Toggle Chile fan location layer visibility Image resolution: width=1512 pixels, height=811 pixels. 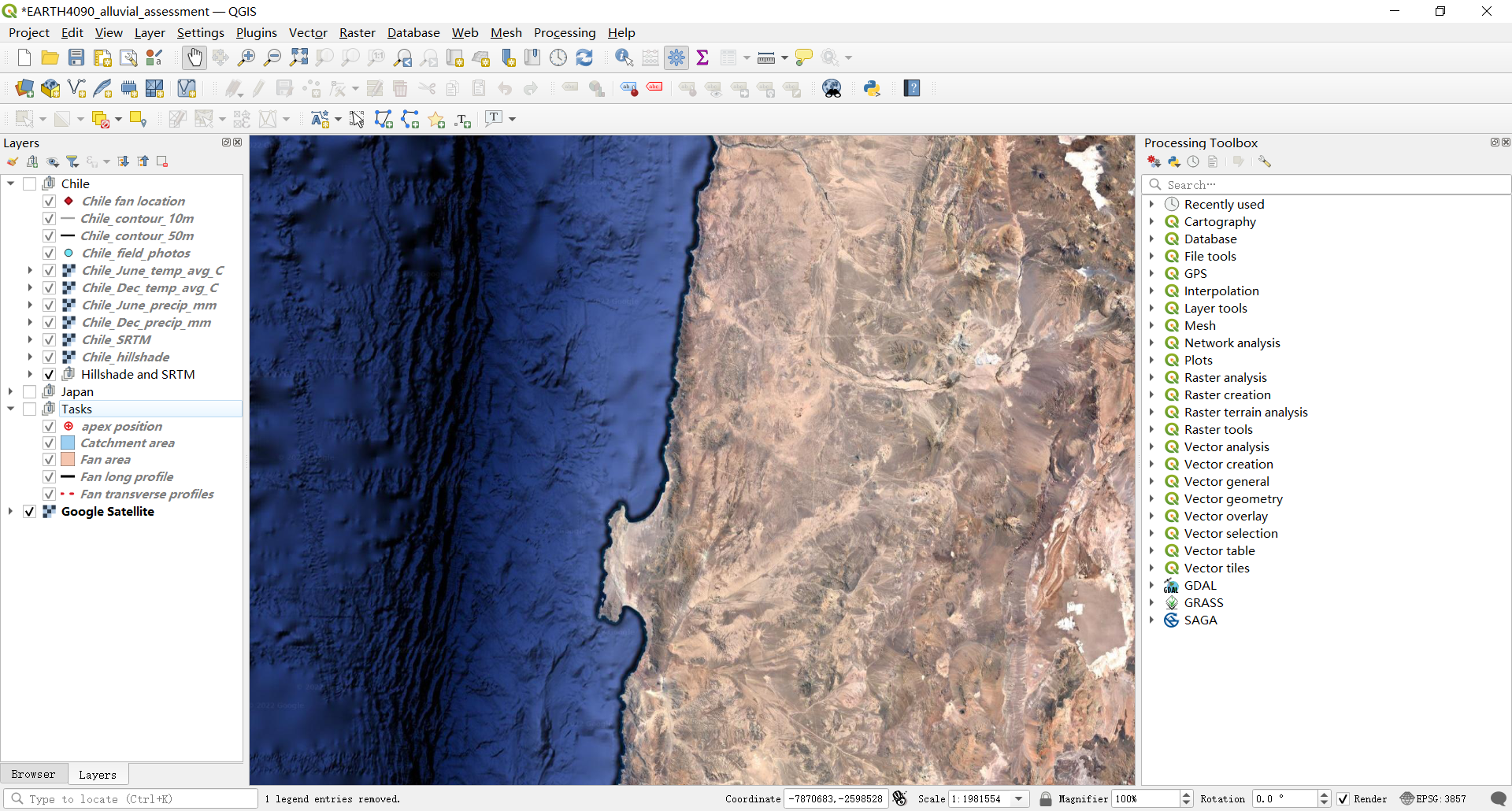point(49,201)
